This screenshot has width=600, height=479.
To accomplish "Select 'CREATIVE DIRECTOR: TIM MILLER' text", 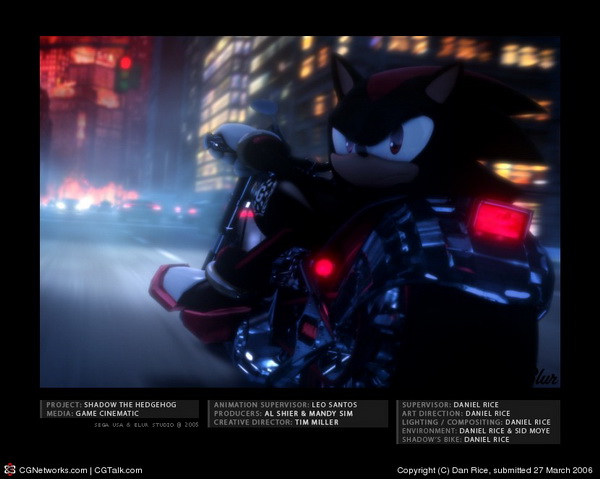I will [x=276, y=422].
